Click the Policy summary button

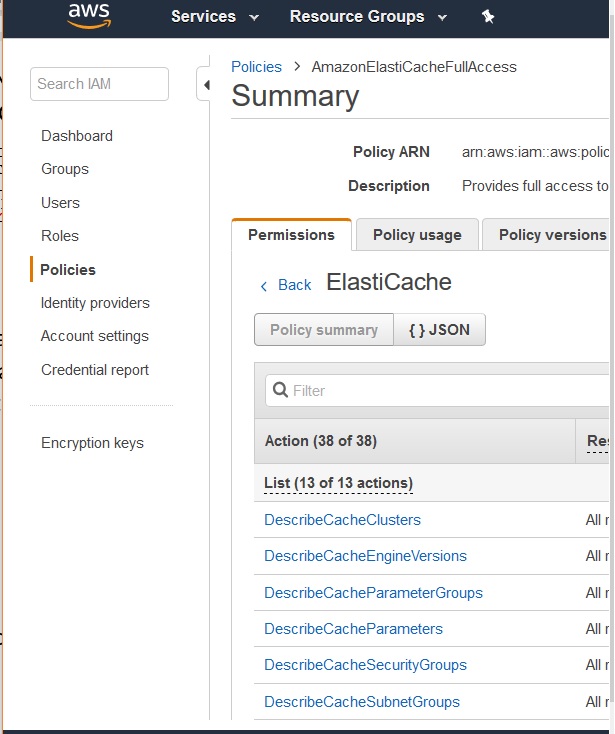(324, 330)
